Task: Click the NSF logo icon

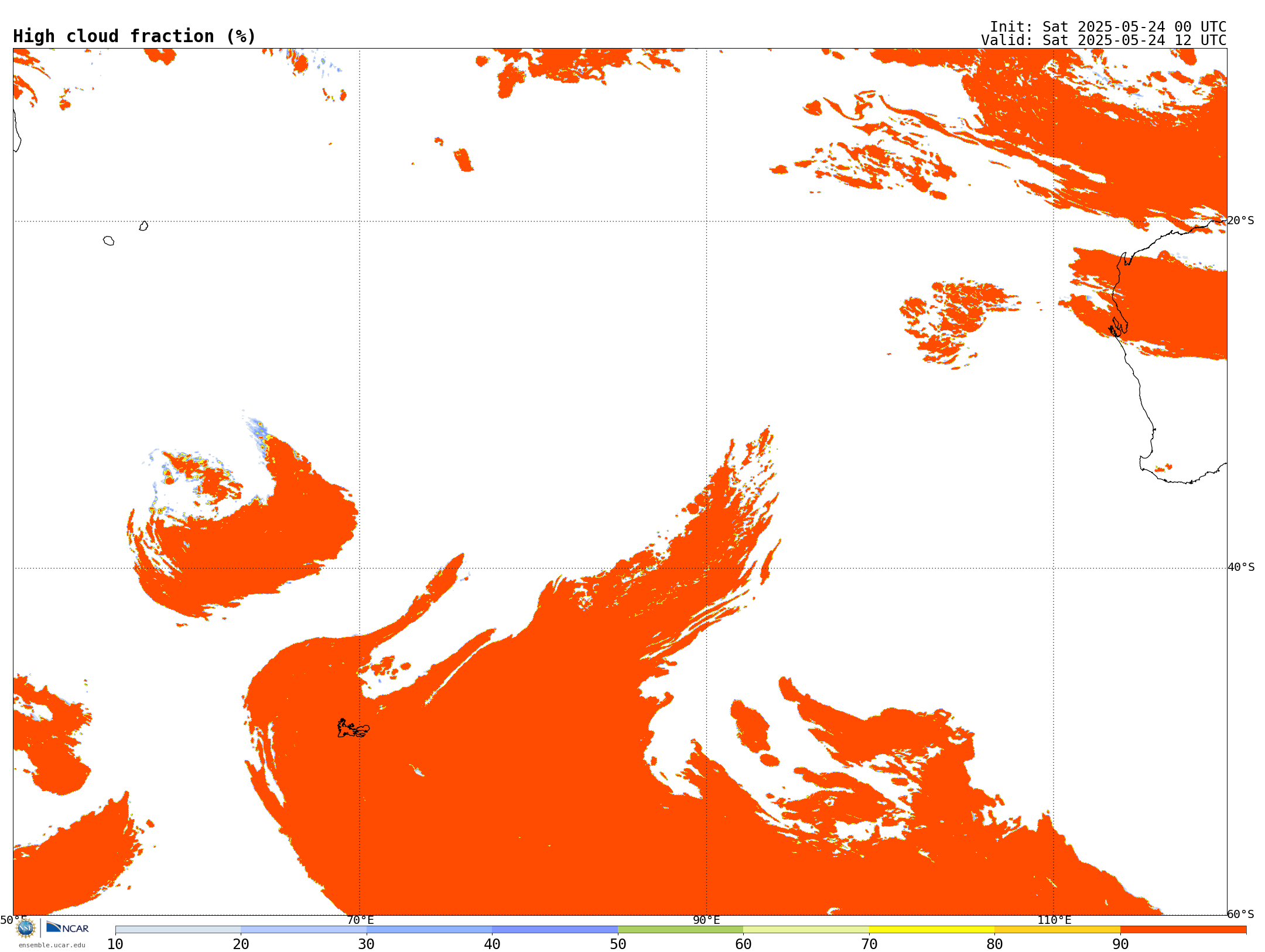Action: click(x=26, y=928)
